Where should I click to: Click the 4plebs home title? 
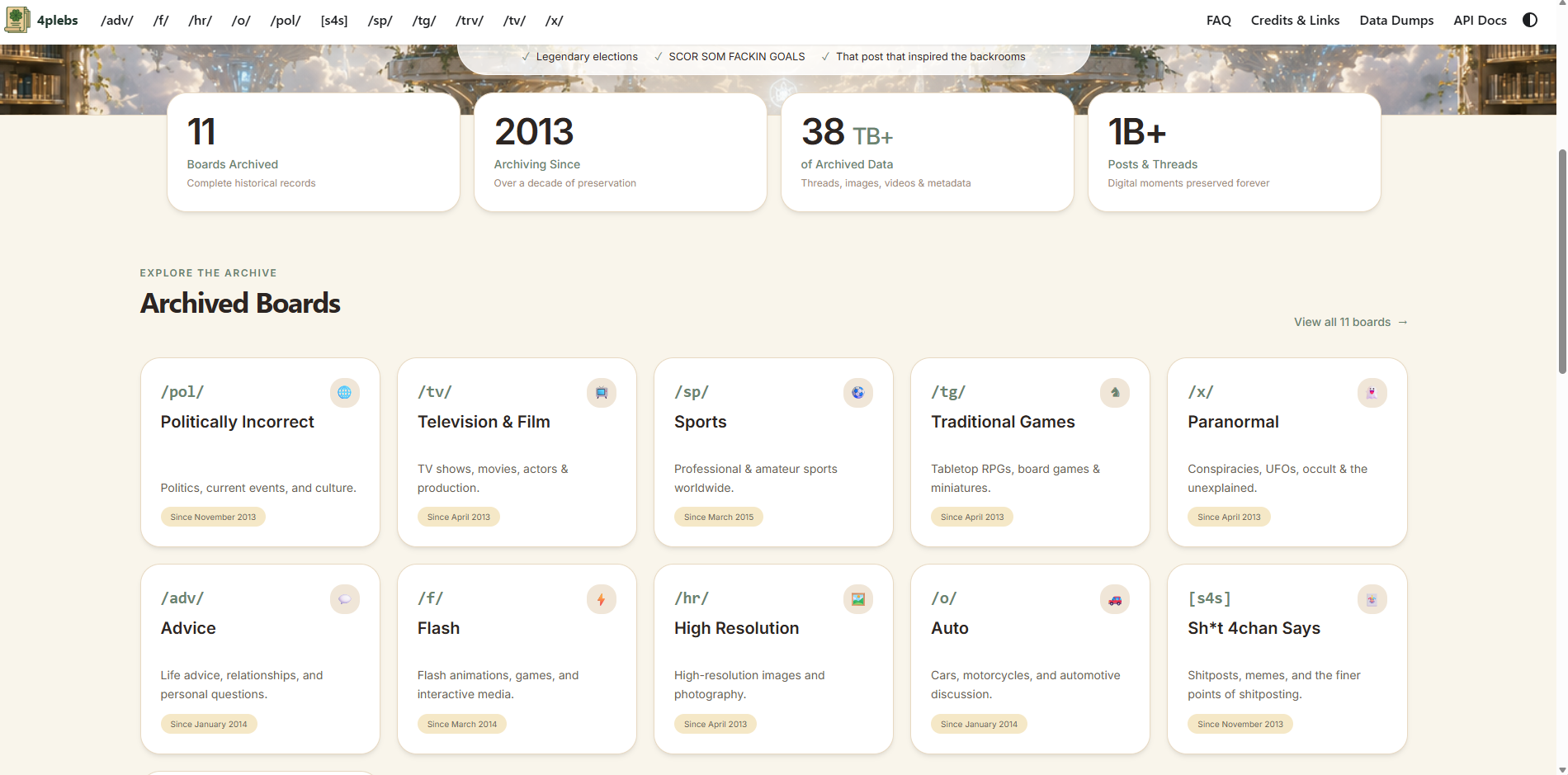58,21
